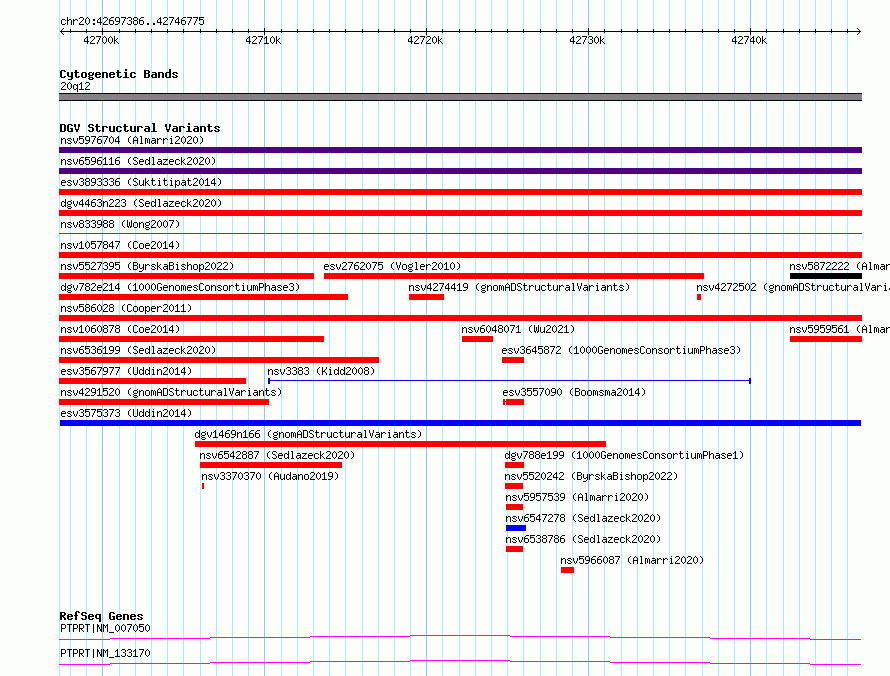Click the 42720k ruler tick label
This screenshot has width=890, height=676.
coord(425,40)
